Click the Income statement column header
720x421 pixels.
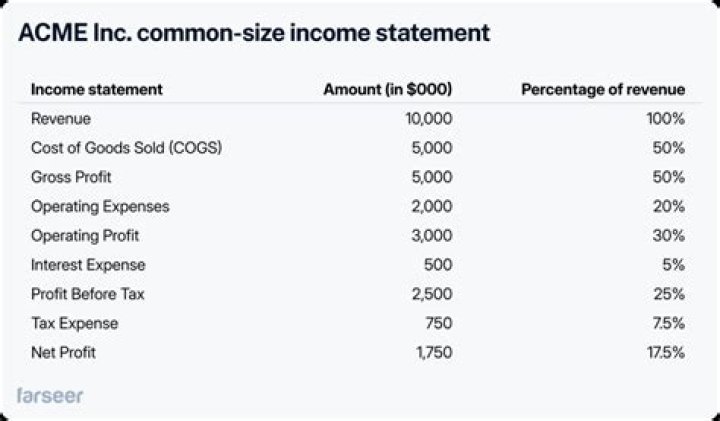tap(96, 89)
